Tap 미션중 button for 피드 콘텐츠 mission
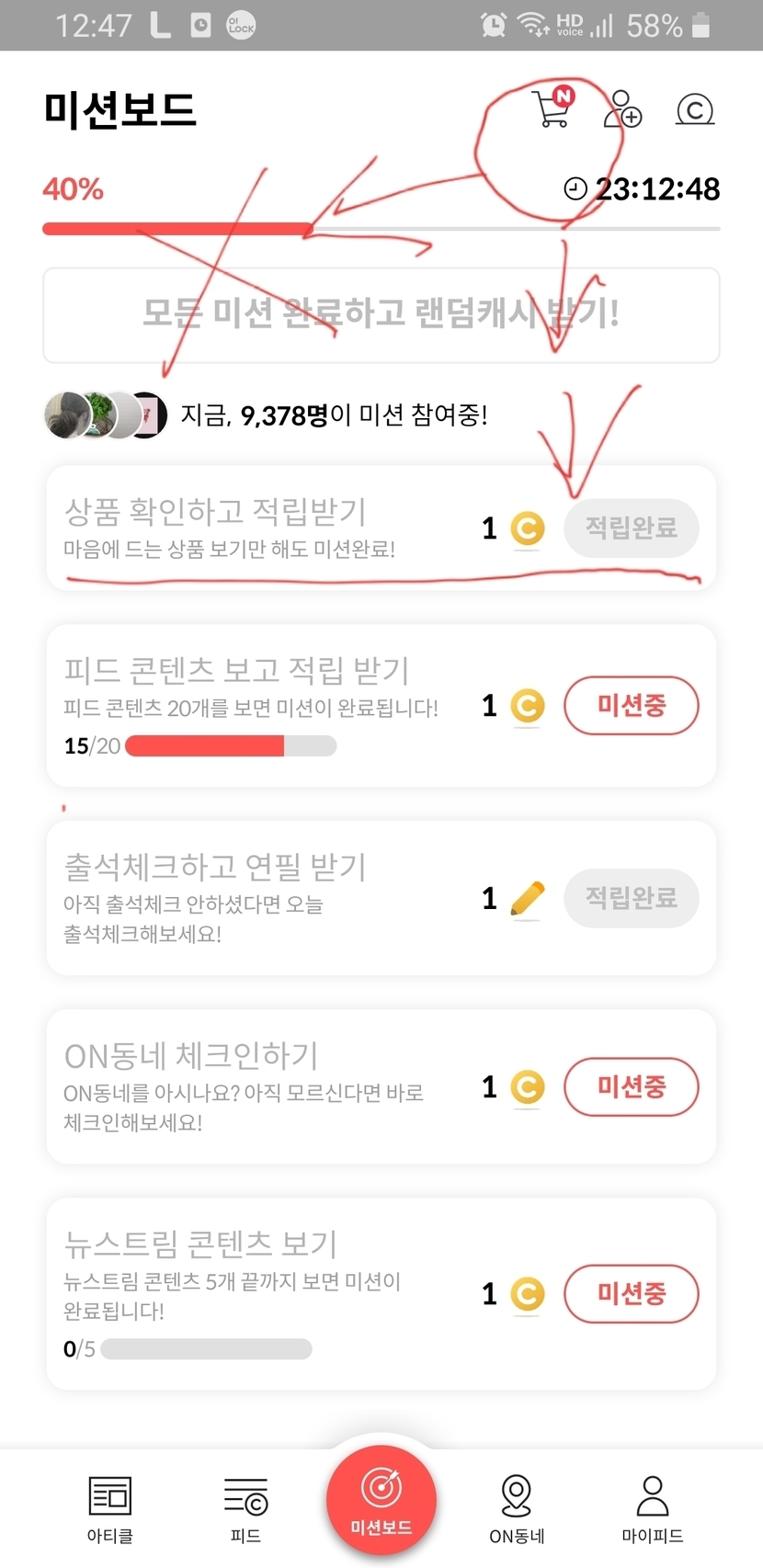The image size is (763, 1568). 631,706
